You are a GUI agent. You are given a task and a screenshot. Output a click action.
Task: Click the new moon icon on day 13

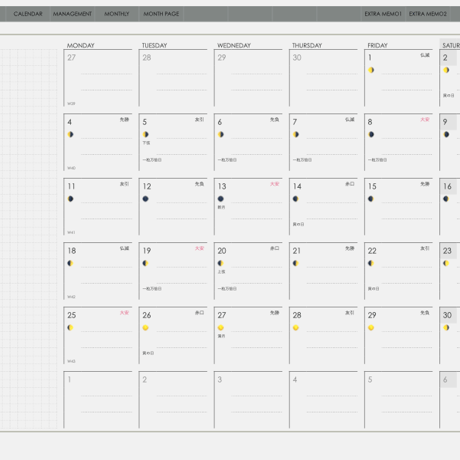[x=221, y=199]
